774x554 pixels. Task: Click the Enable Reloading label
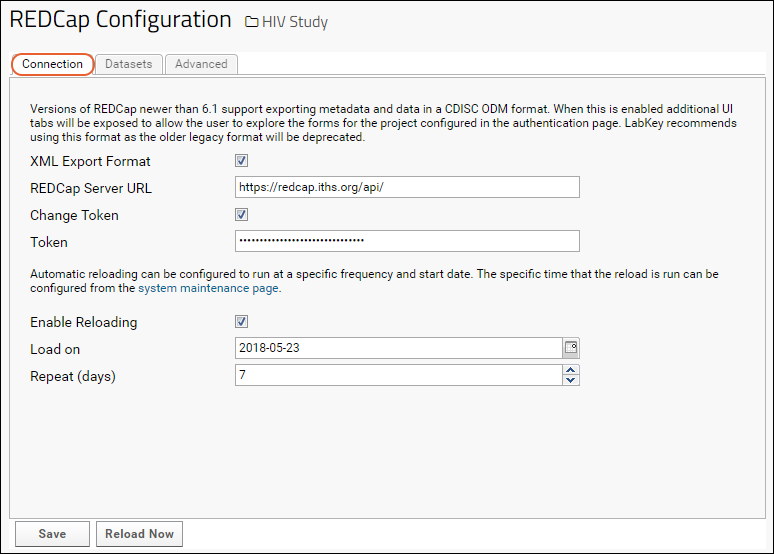click(x=84, y=322)
